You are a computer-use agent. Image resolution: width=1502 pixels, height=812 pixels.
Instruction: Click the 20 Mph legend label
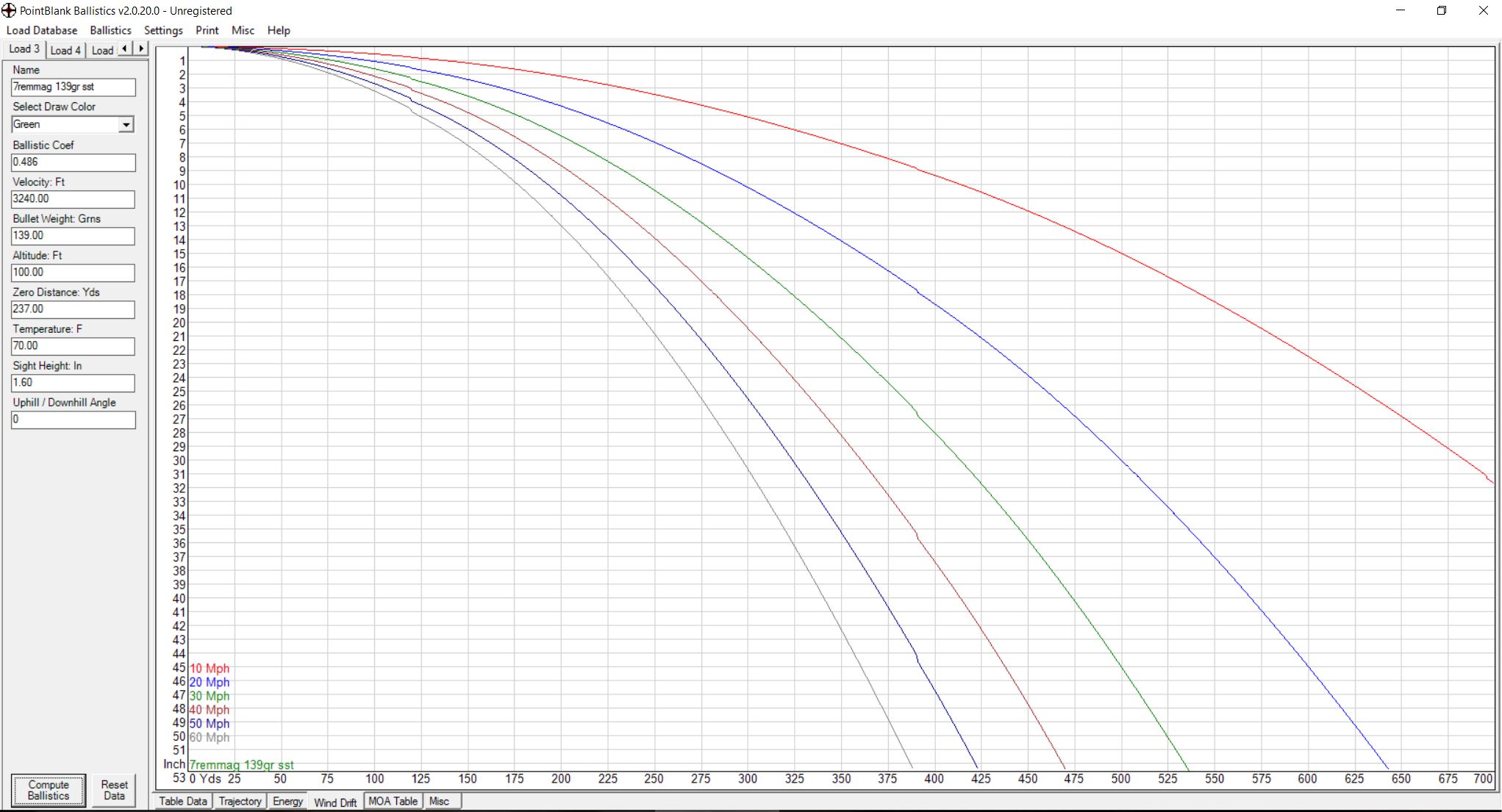[x=210, y=683]
